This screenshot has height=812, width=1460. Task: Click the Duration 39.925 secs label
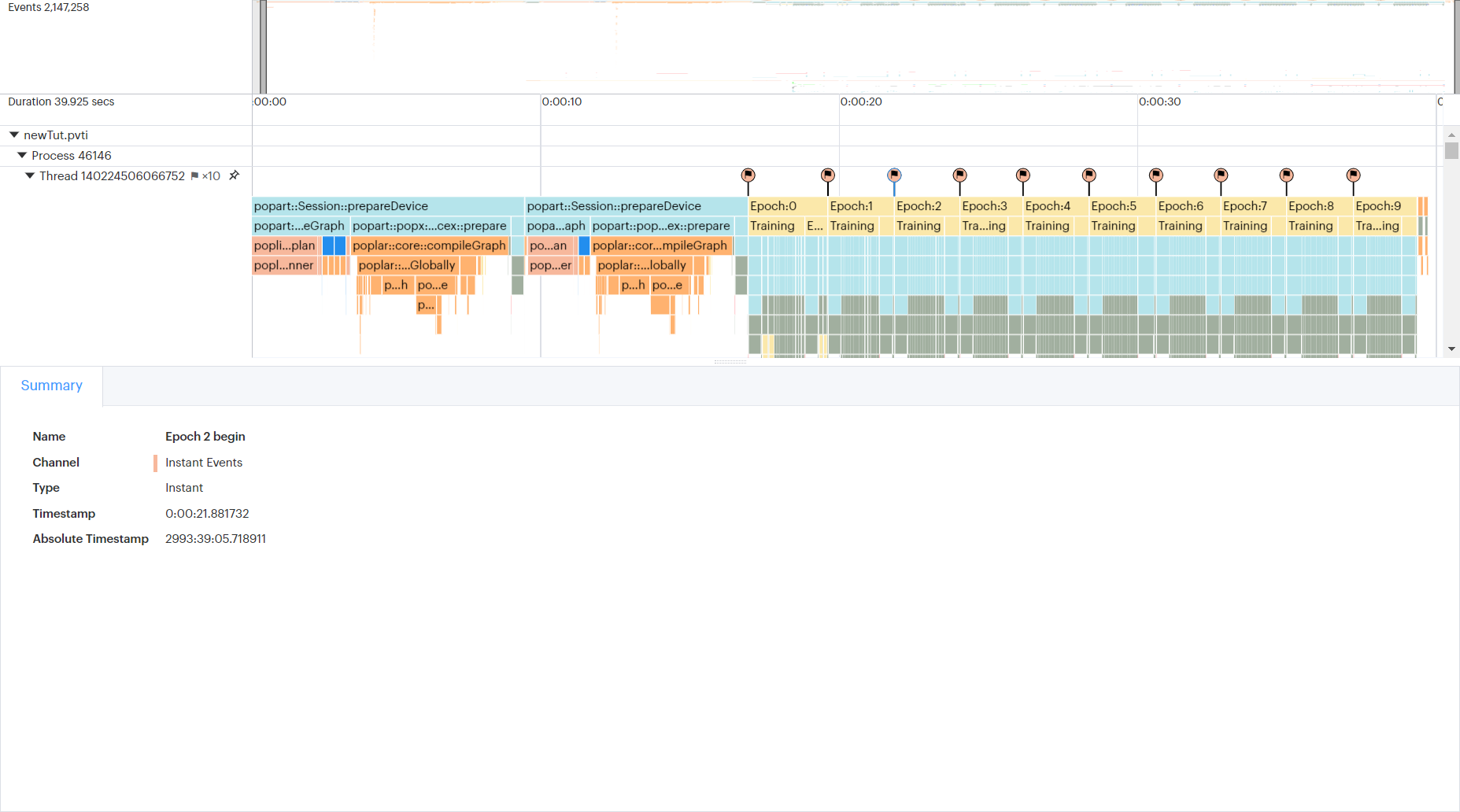pos(61,101)
